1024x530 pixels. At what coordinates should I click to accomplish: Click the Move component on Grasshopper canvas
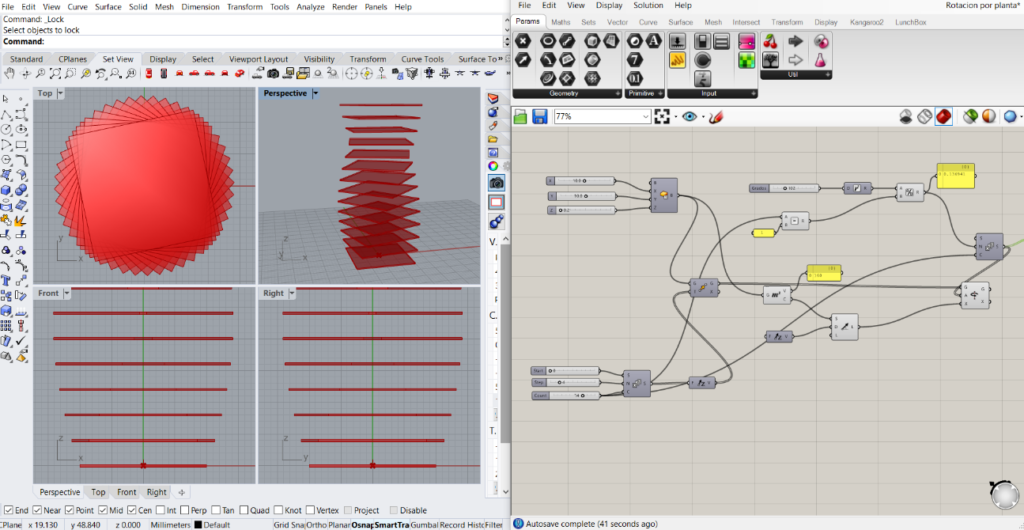(x=704, y=288)
